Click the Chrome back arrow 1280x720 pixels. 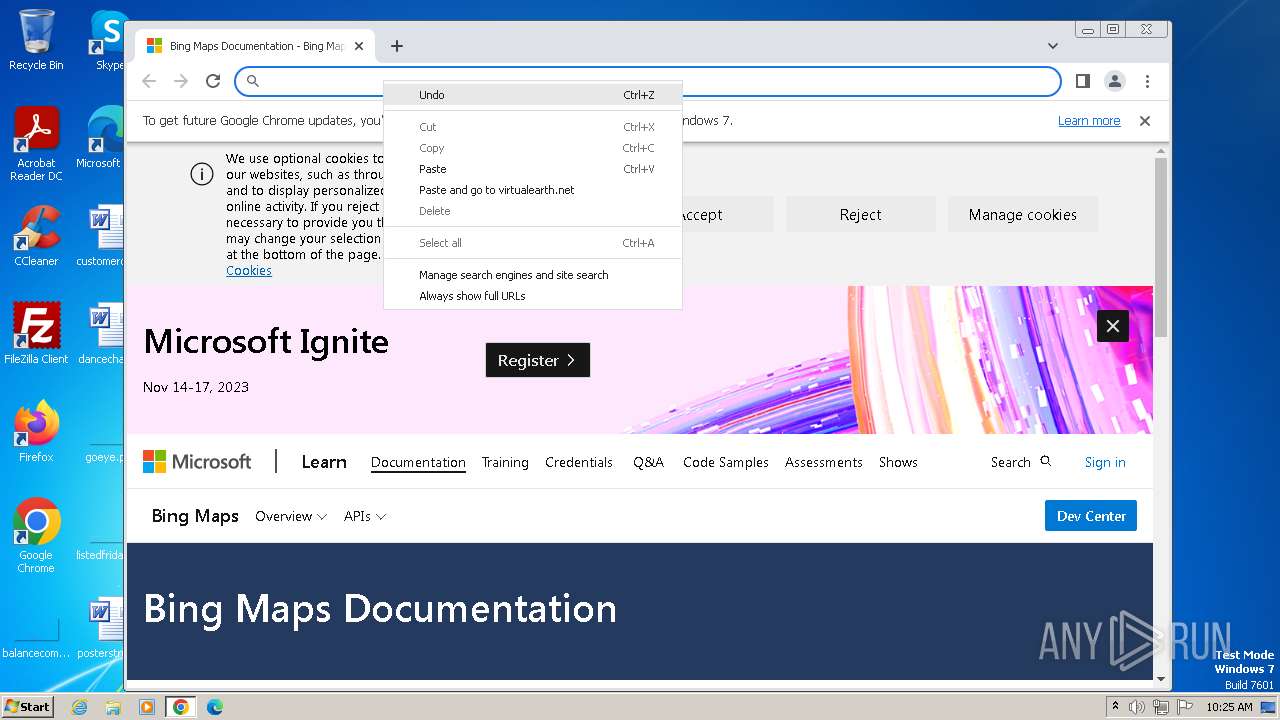(x=149, y=81)
